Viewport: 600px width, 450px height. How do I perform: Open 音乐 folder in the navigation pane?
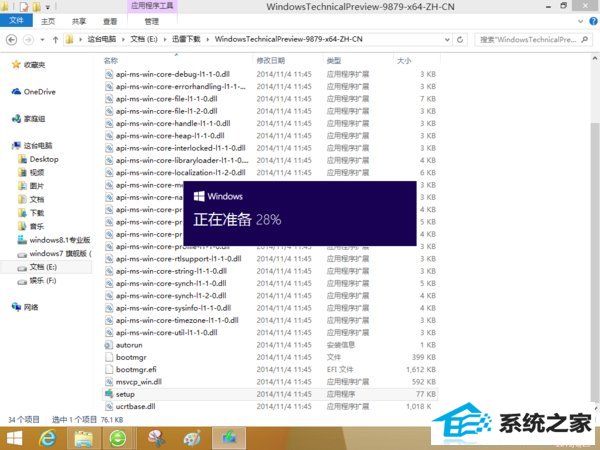(37, 226)
